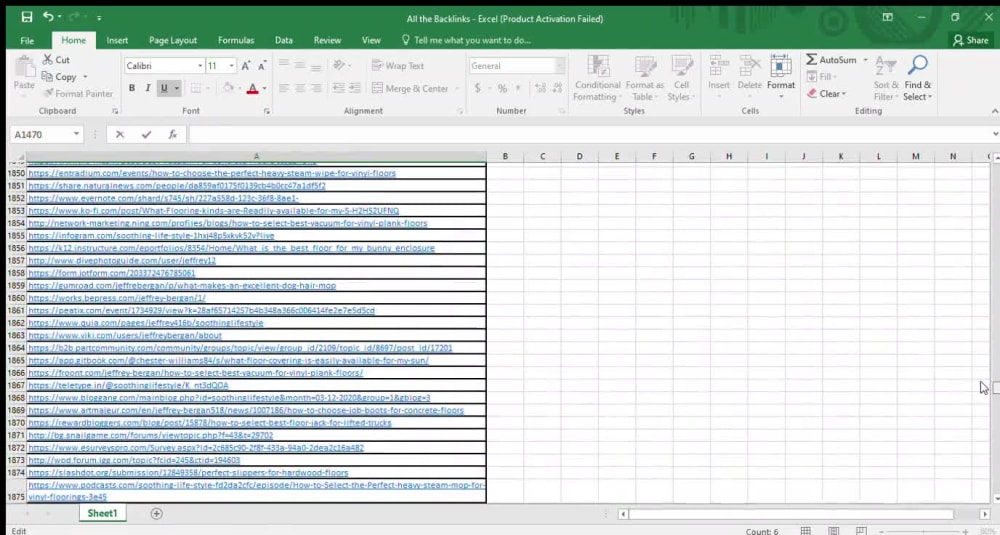Switch to the Insert tab
This screenshot has width=1000, height=535.
(117, 40)
